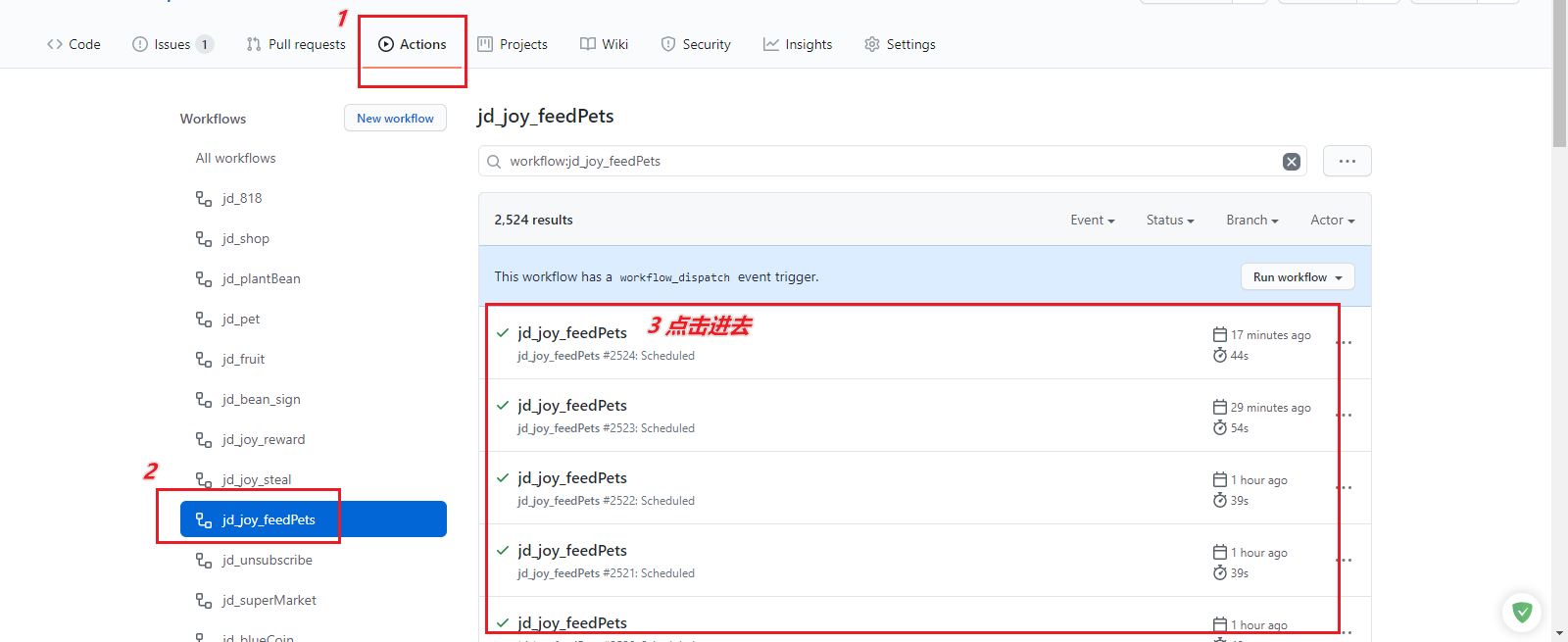Open options menu for run #2522

point(1345,488)
